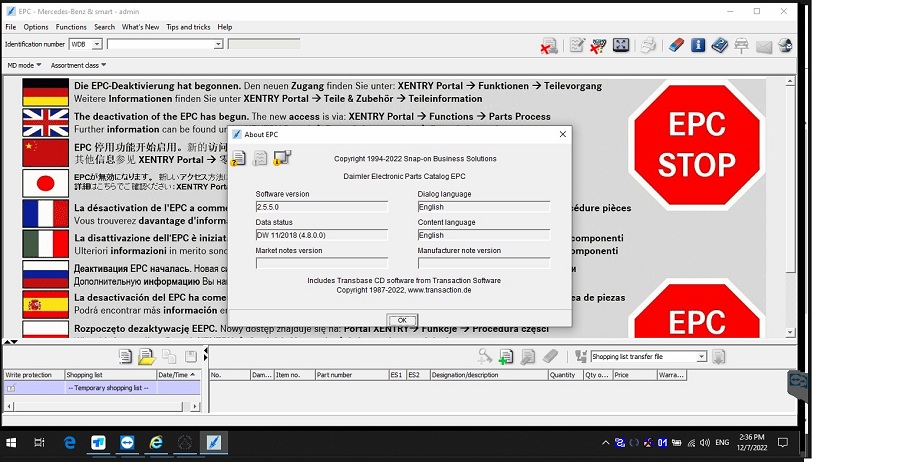This screenshot has width=900, height=462.
Task: Click the printer icon in toolbar
Action: click(648, 45)
